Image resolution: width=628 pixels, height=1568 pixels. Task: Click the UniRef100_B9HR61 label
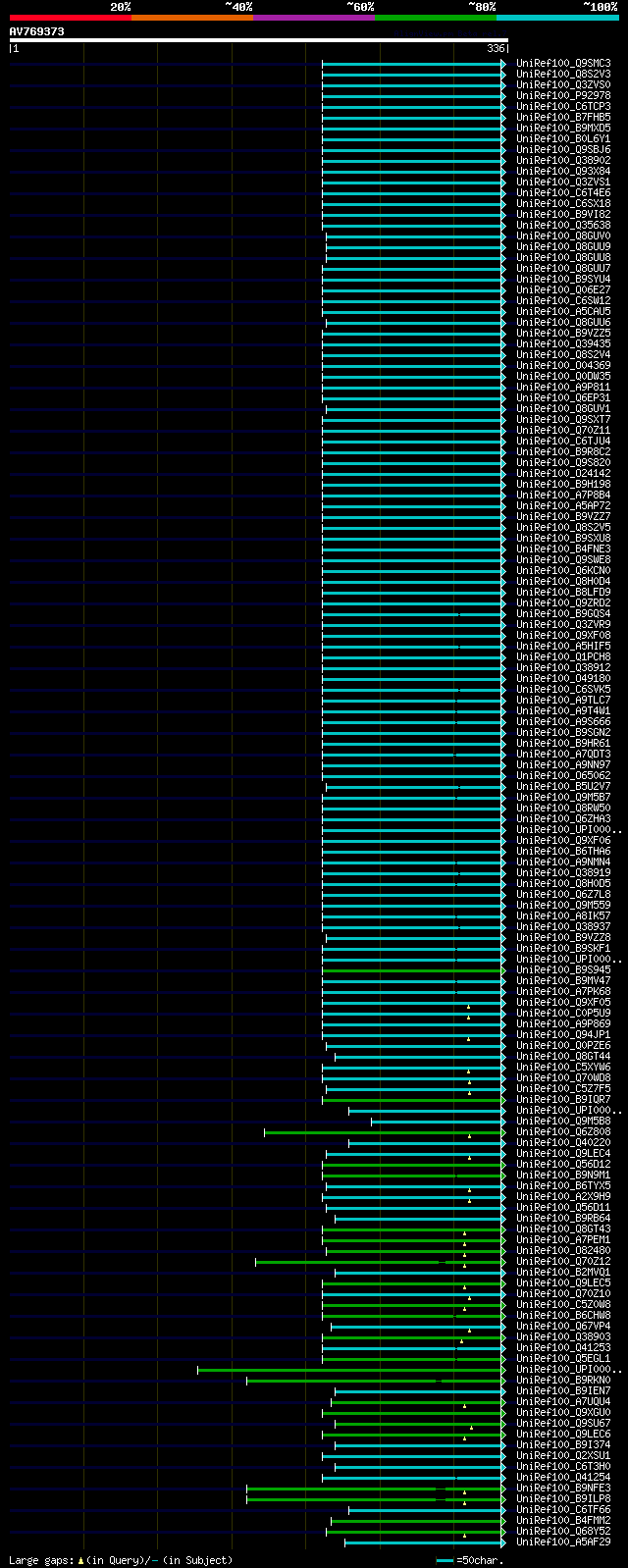[x=563, y=744]
